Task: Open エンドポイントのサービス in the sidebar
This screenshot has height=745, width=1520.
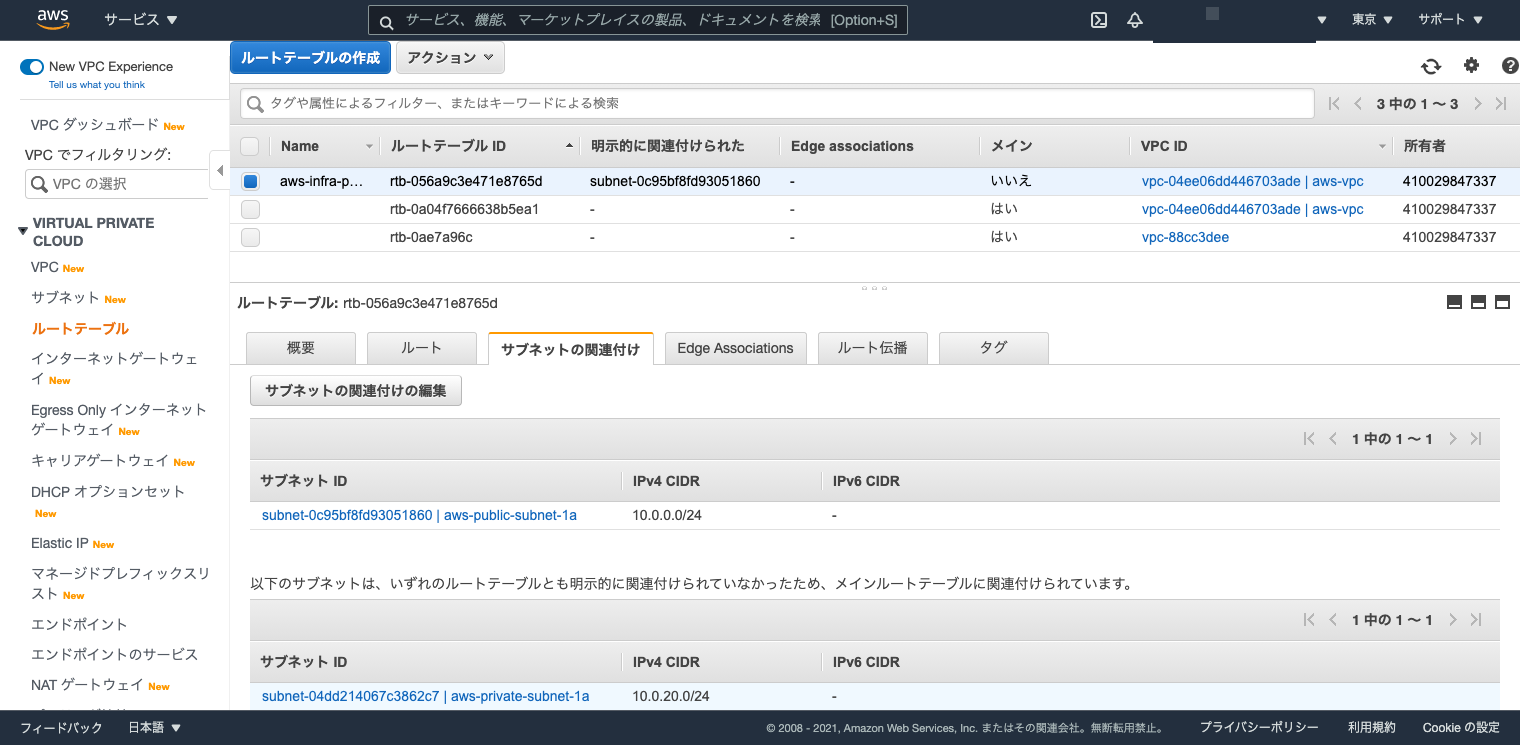Action: click(115, 655)
